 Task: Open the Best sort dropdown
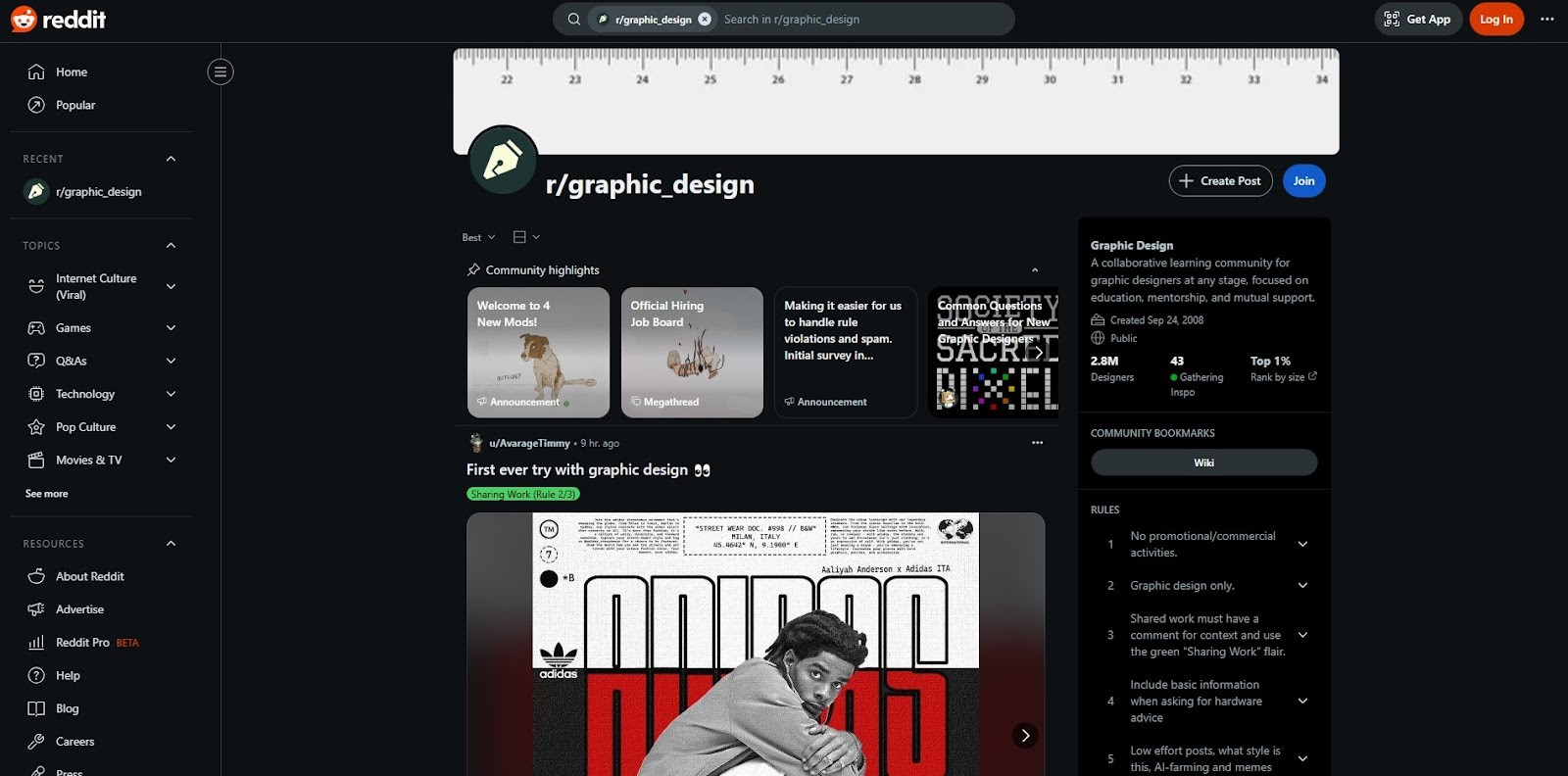pos(479,237)
